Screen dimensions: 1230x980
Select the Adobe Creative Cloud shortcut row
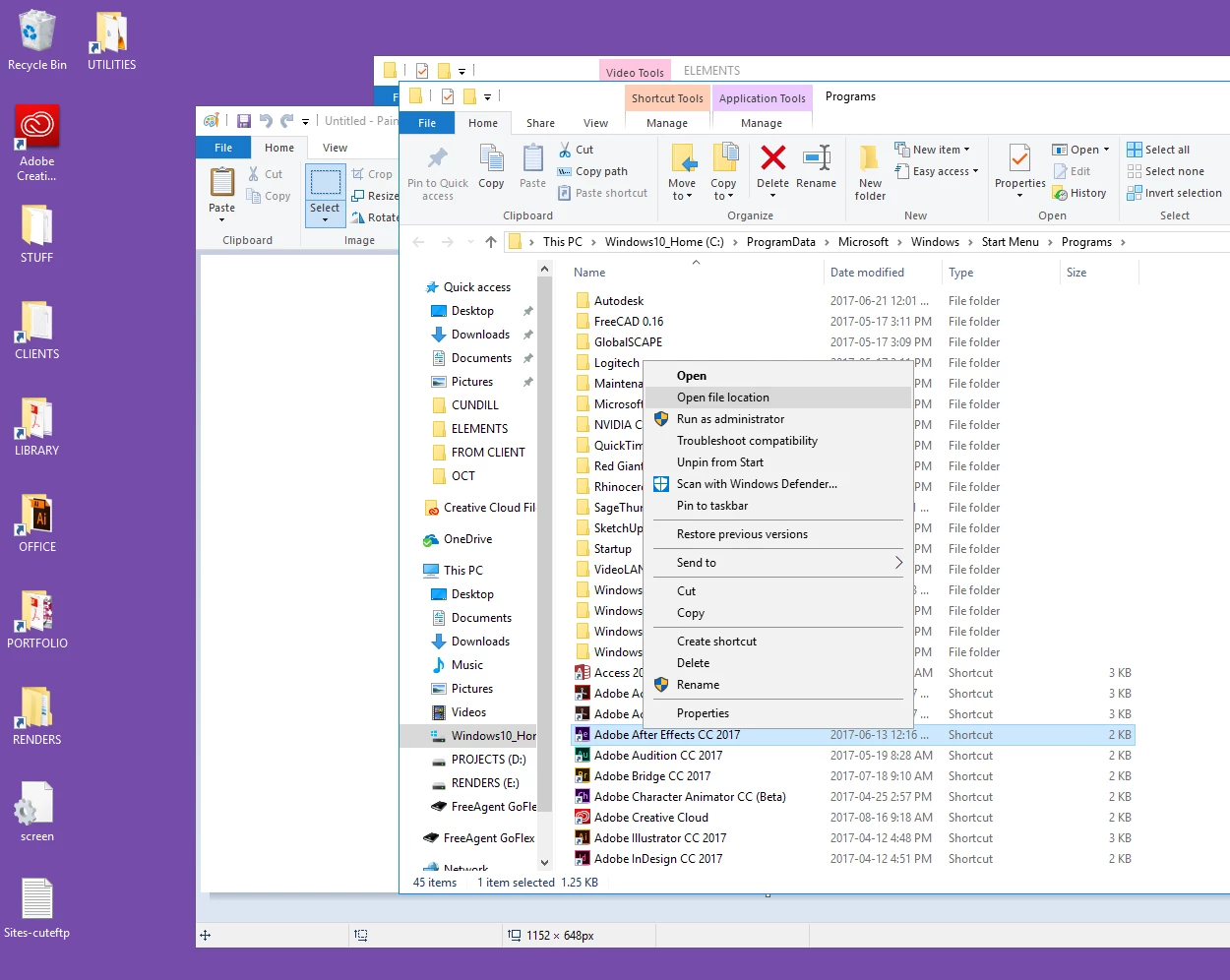click(x=852, y=818)
